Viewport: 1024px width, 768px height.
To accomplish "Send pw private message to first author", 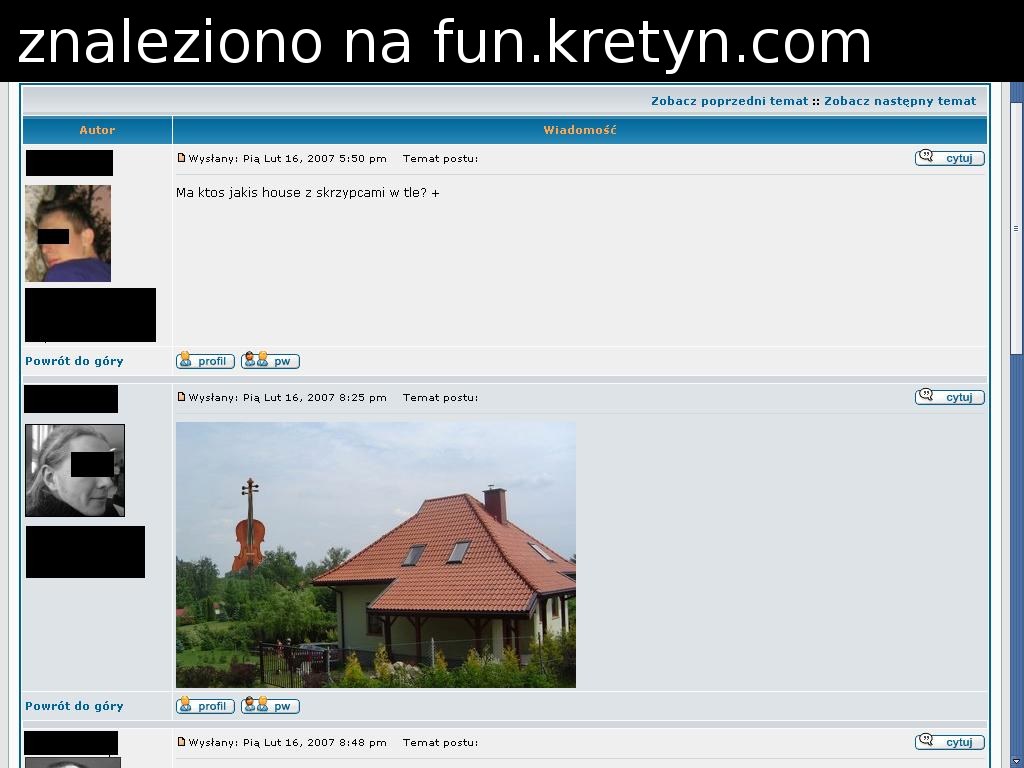I will pos(270,361).
